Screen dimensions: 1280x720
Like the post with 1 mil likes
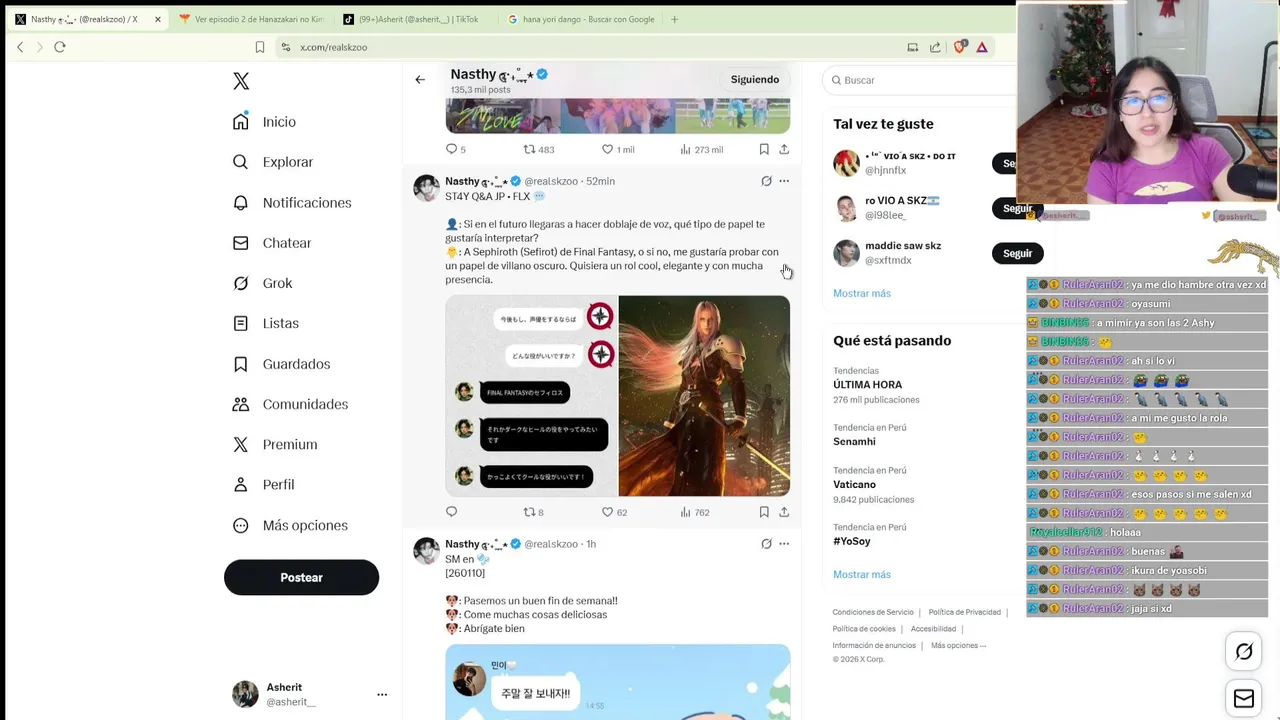(618, 149)
